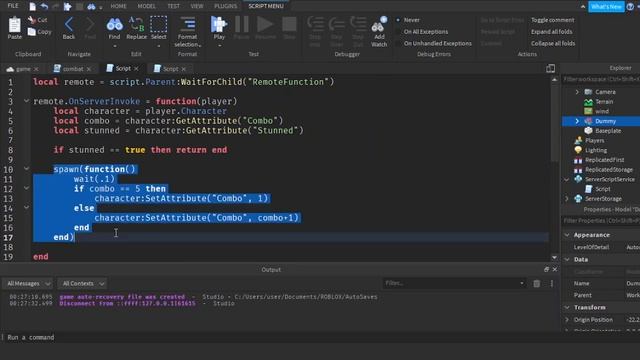Collapse the Data properties section

[x=567, y=260]
